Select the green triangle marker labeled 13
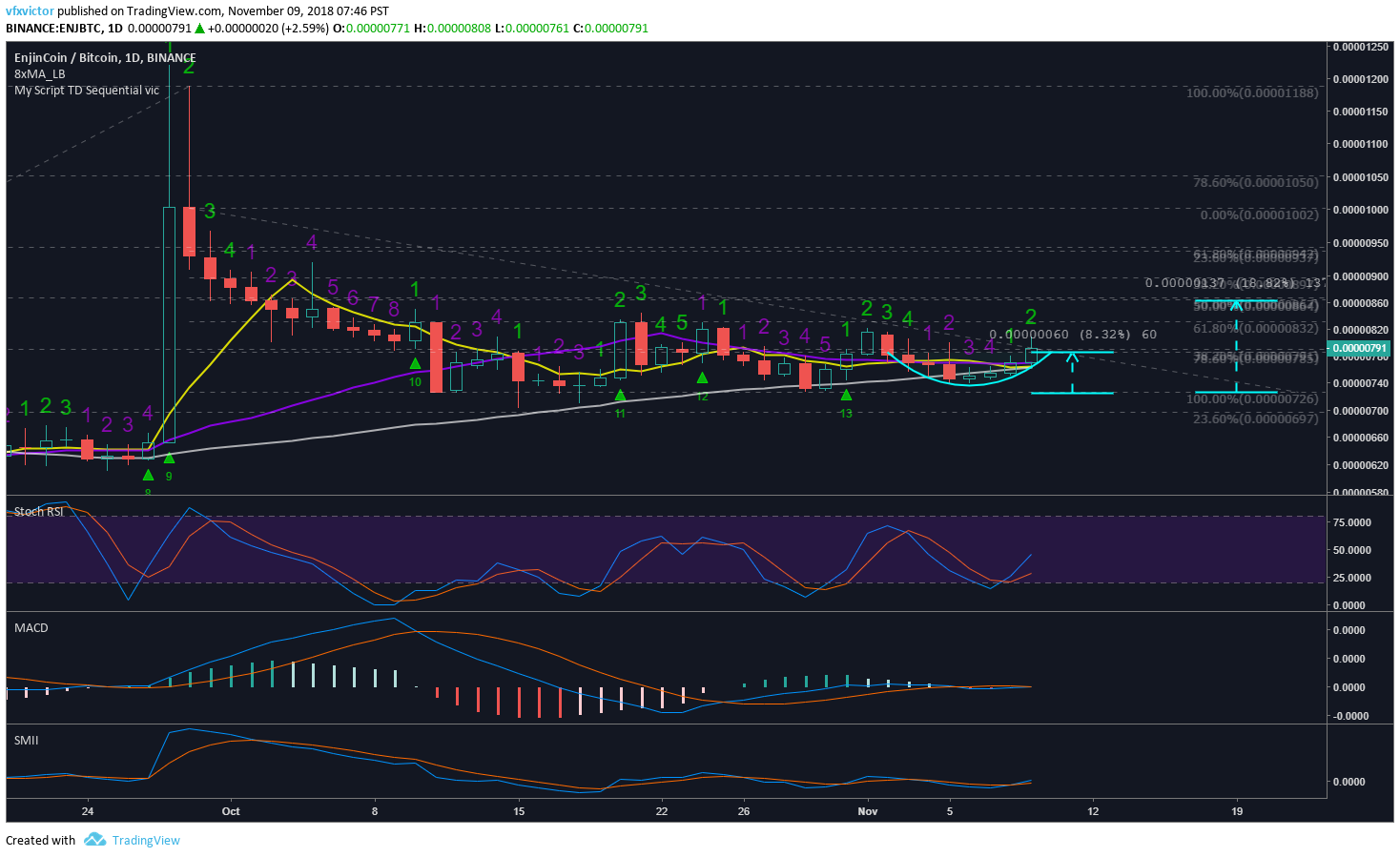This screenshot has width=1400, height=857. pyautogui.click(x=846, y=395)
